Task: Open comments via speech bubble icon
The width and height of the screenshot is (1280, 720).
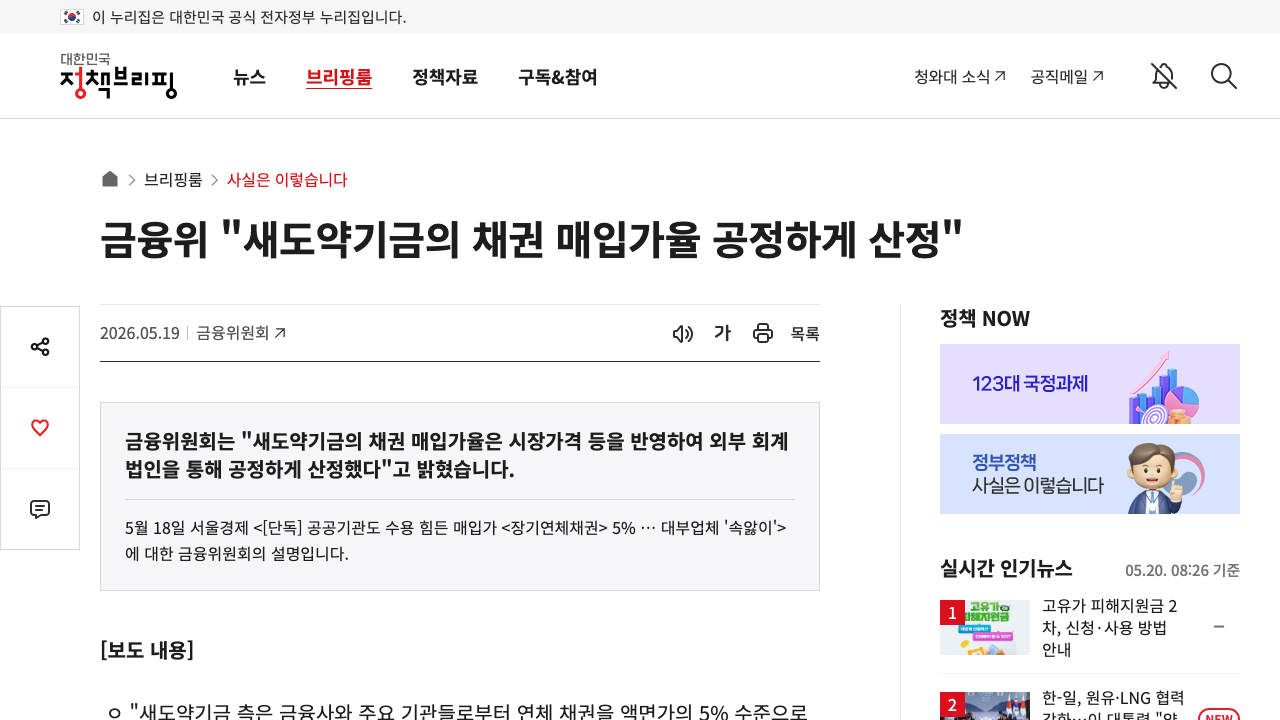Action: click(40, 509)
